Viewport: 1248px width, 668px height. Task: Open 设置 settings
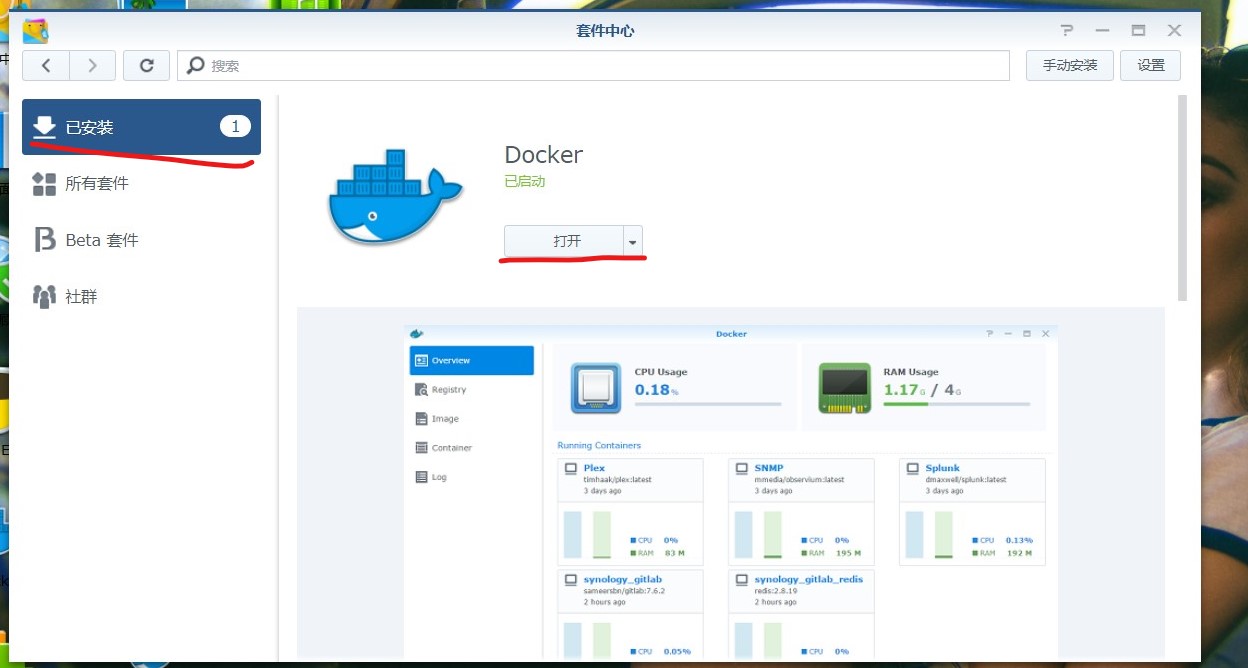point(1151,65)
